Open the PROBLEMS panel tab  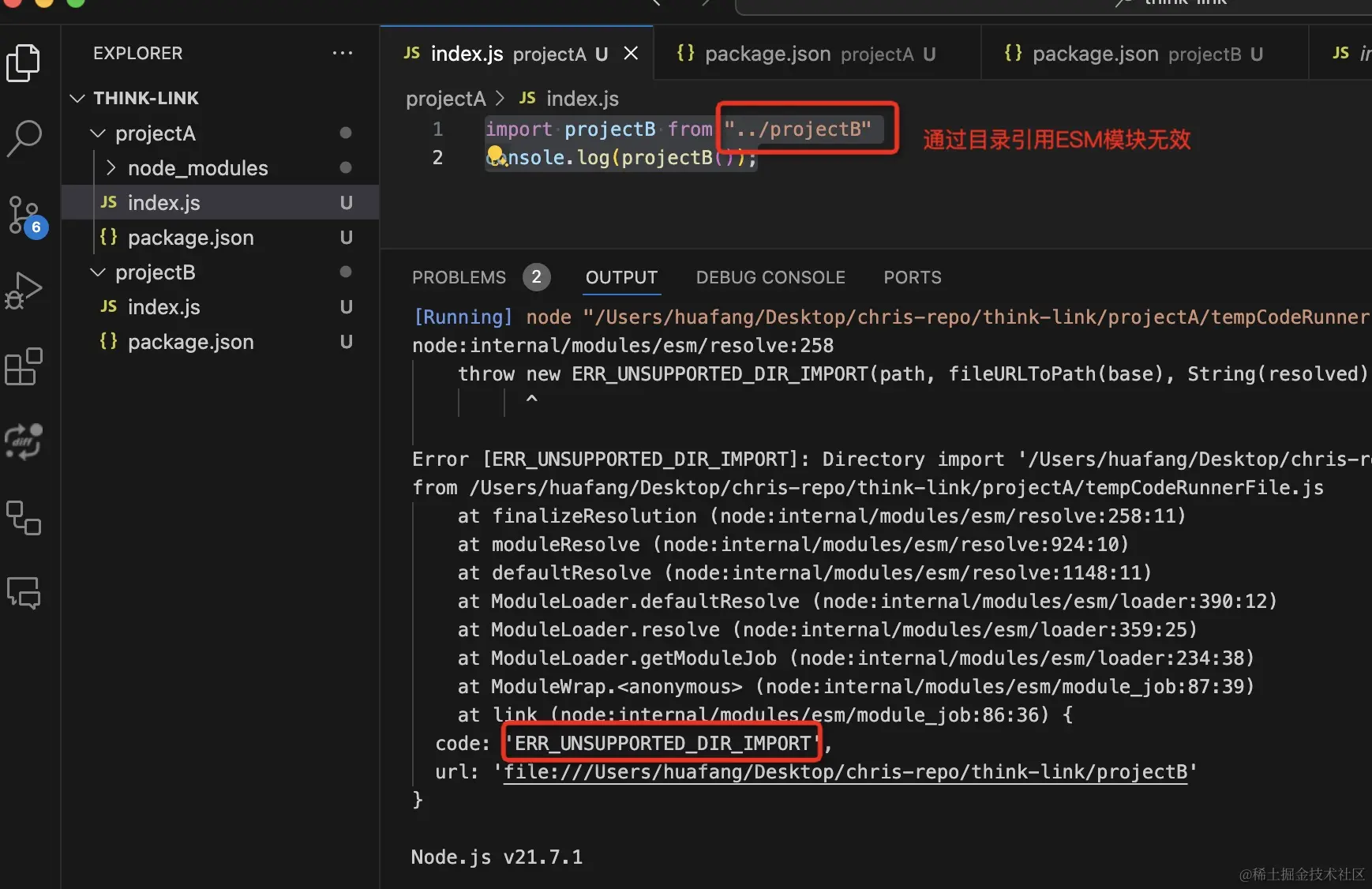tap(459, 277)
